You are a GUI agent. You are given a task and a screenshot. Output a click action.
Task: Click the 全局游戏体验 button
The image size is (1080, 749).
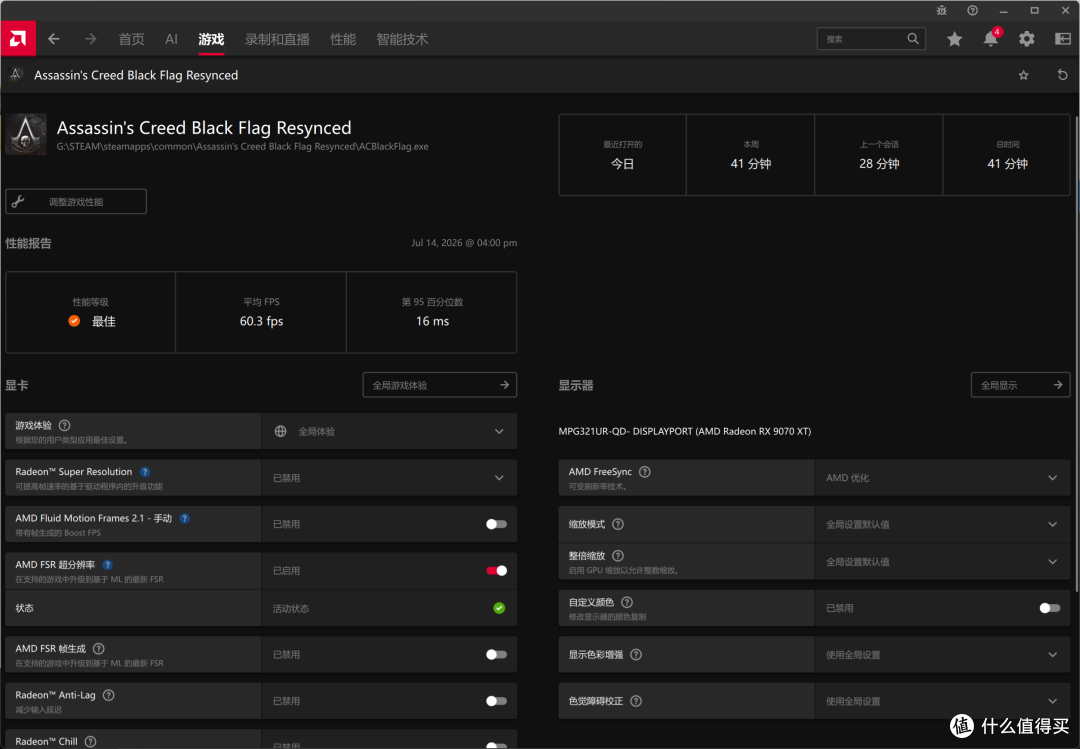(x=439, y=385)
